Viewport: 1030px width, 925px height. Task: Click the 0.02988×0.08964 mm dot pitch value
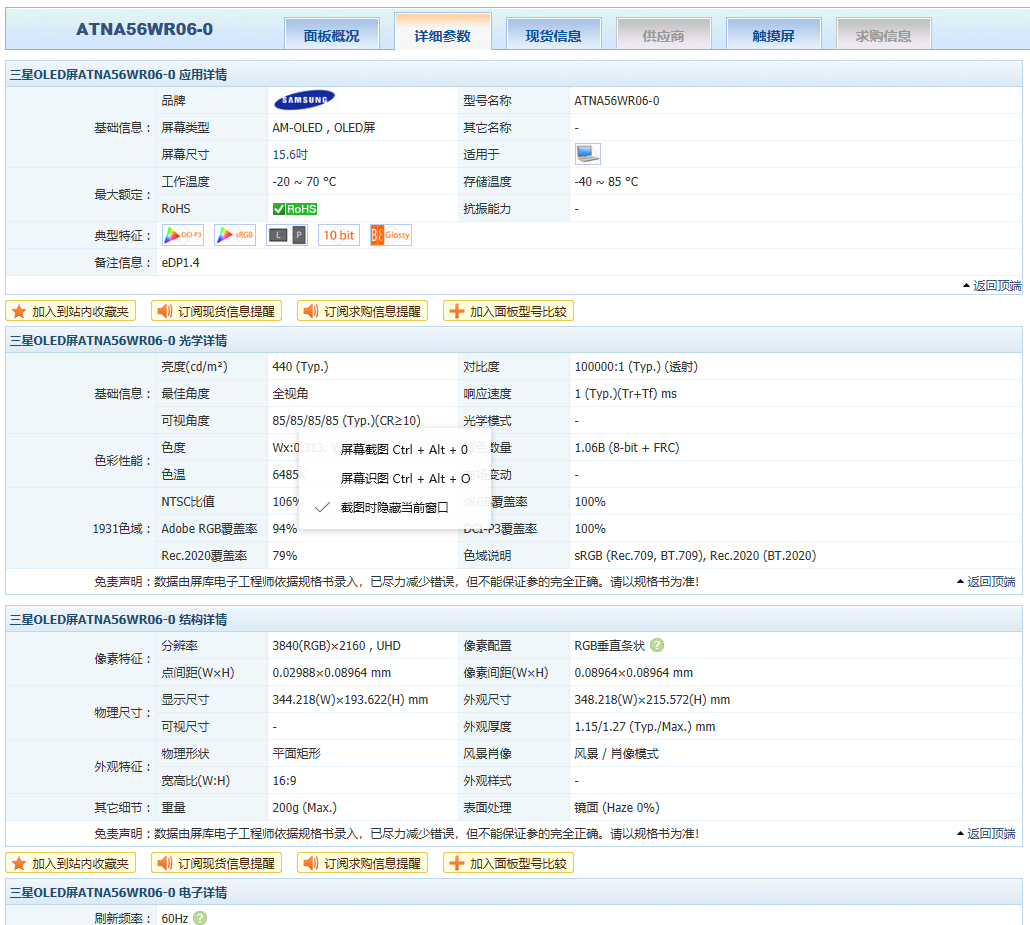332,673
